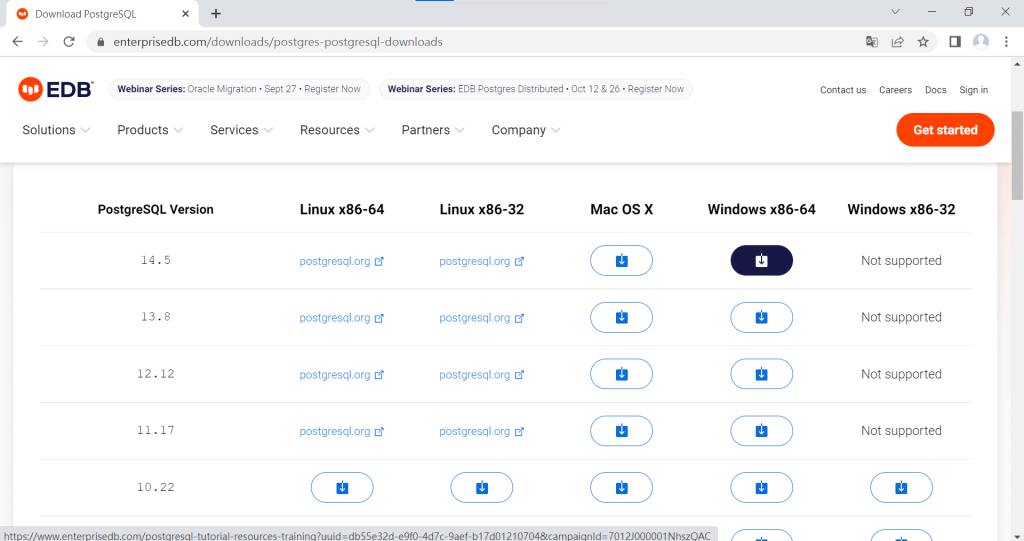The width and height of the screenshot is (1024, 541).
Task: Open Oracle Migration webinar banner
Action: pos(239,89)
